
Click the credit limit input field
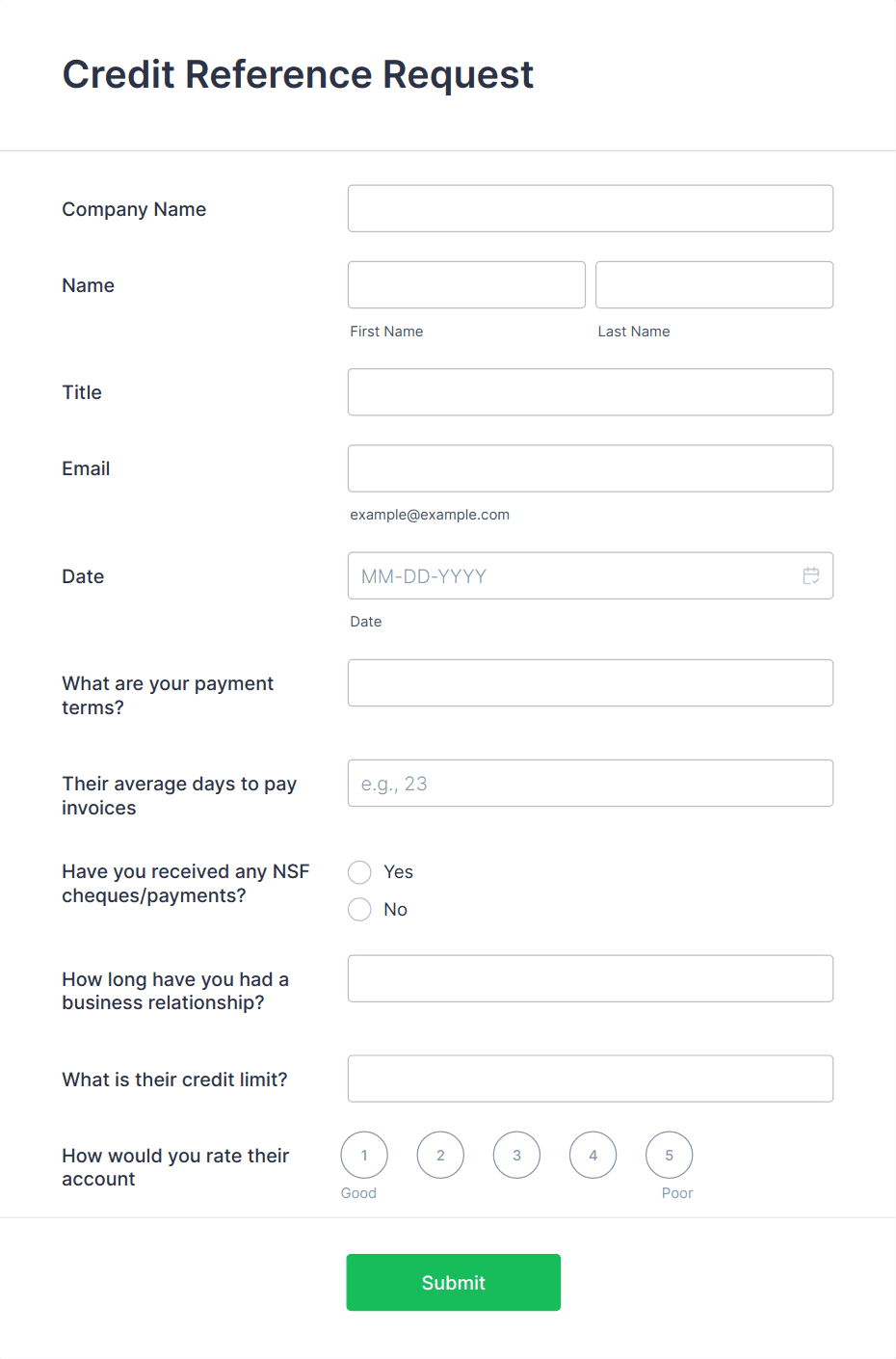(x=590, y=1079)
